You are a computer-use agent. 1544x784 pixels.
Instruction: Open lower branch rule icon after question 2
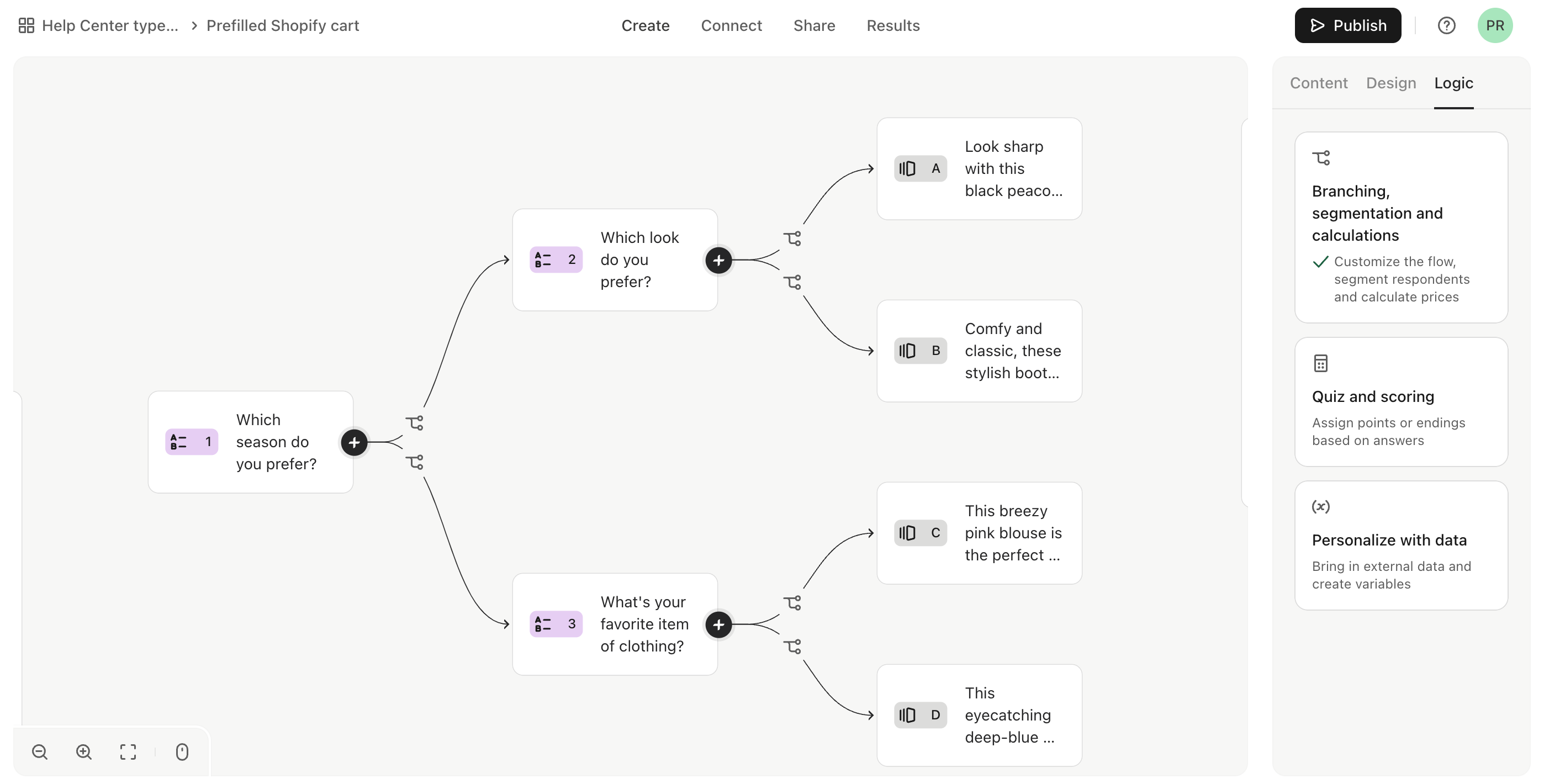pos(792,282)
